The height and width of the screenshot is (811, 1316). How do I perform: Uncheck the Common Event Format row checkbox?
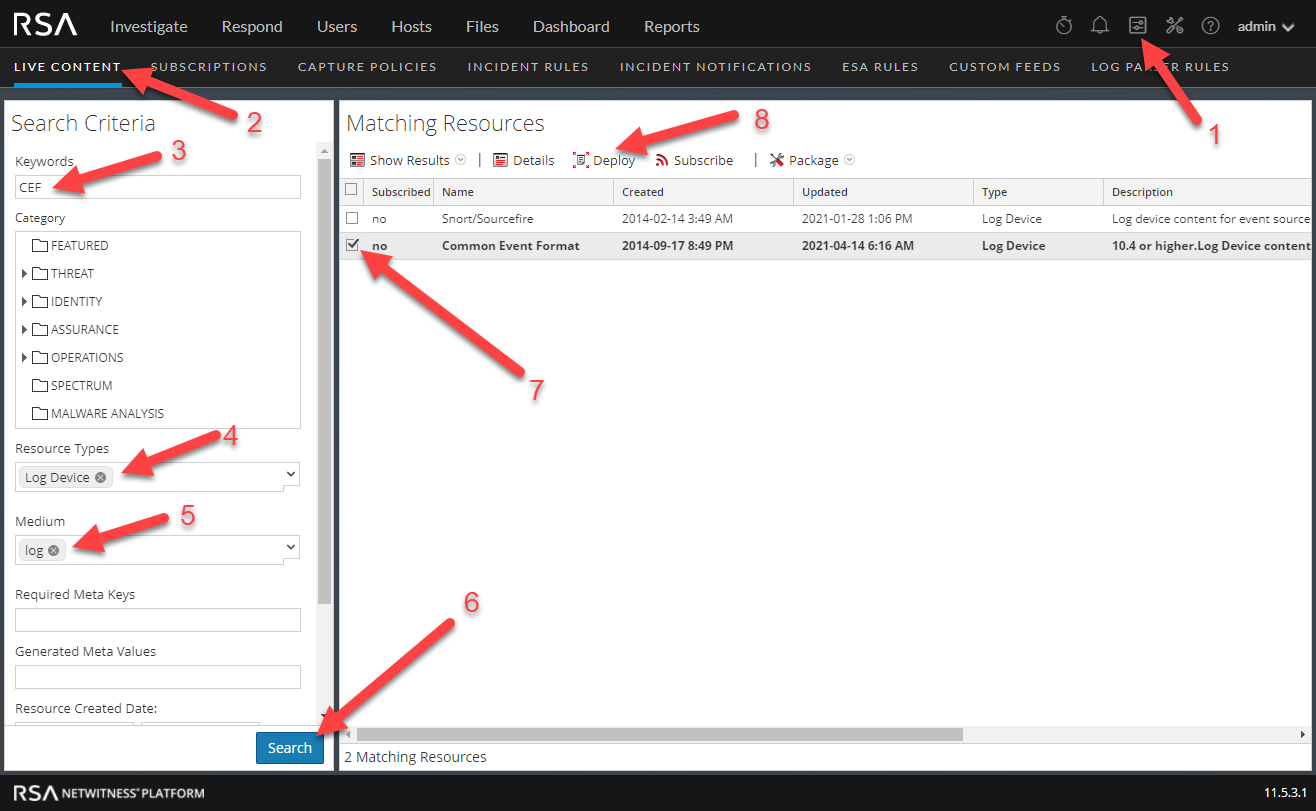click(x=352, y=245)
